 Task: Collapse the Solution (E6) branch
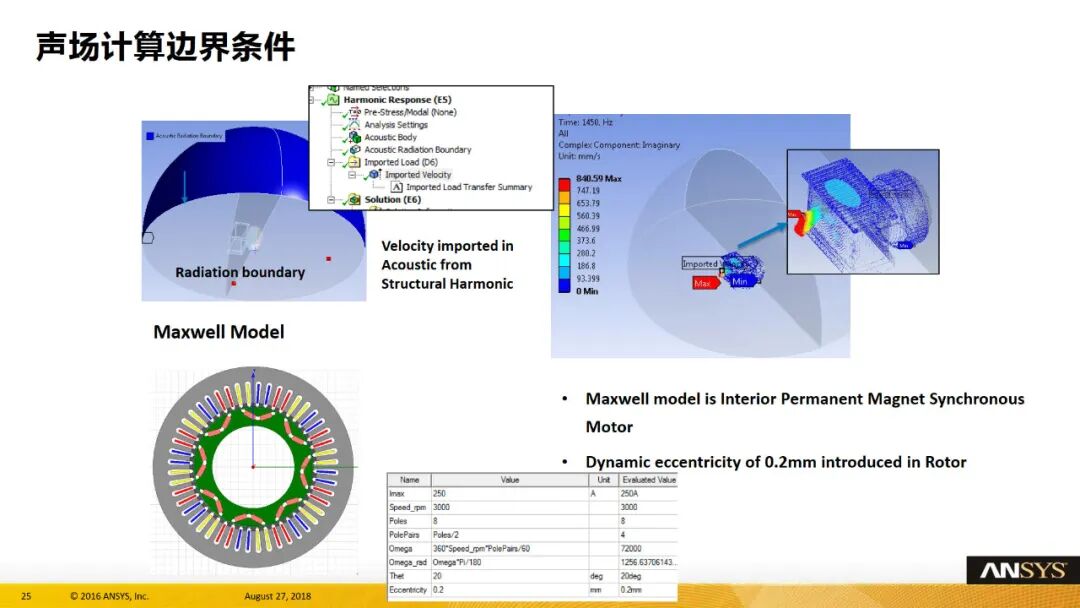(x=331, y=200)
